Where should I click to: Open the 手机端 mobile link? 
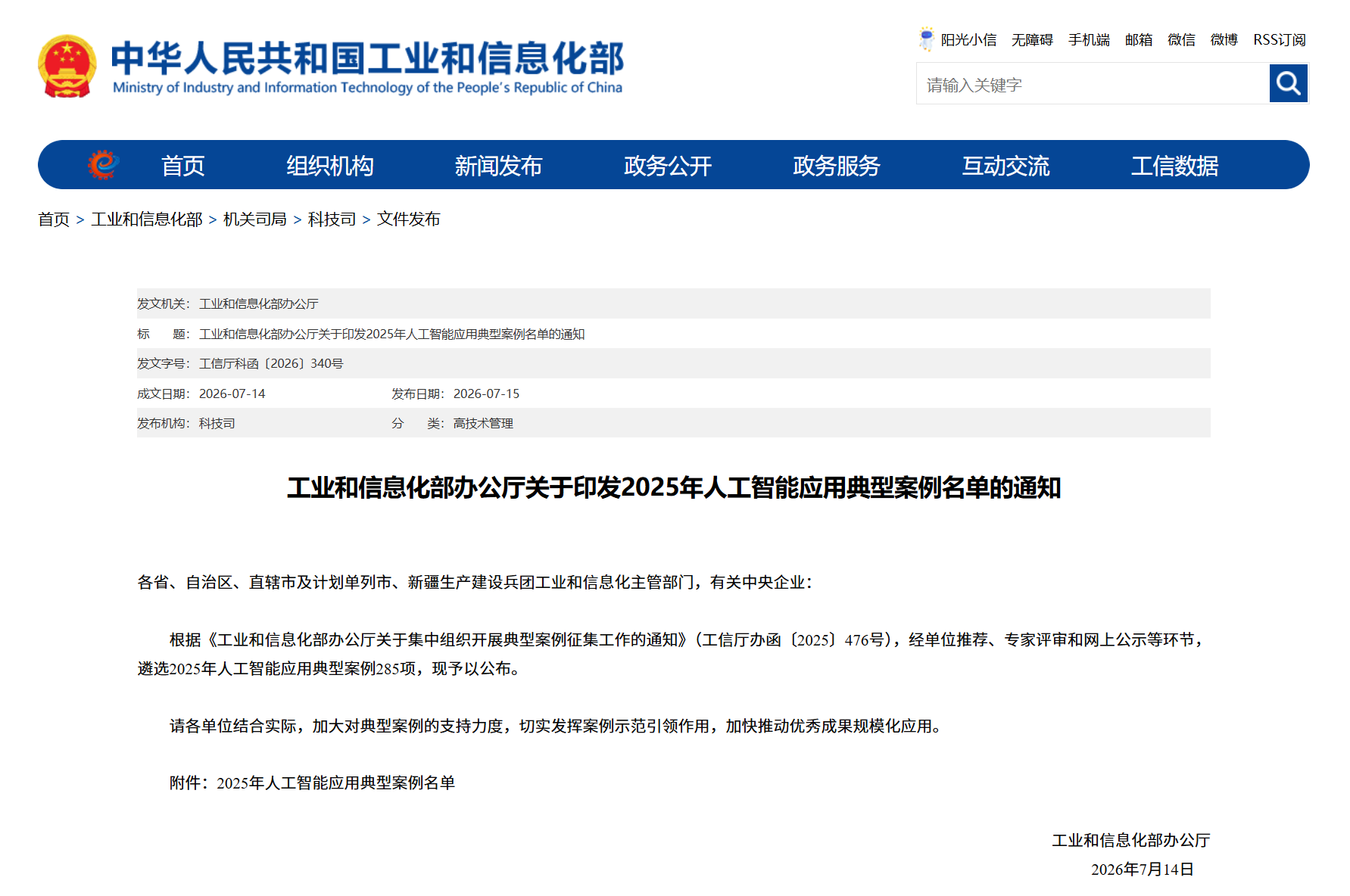[x=1089, y=39]
